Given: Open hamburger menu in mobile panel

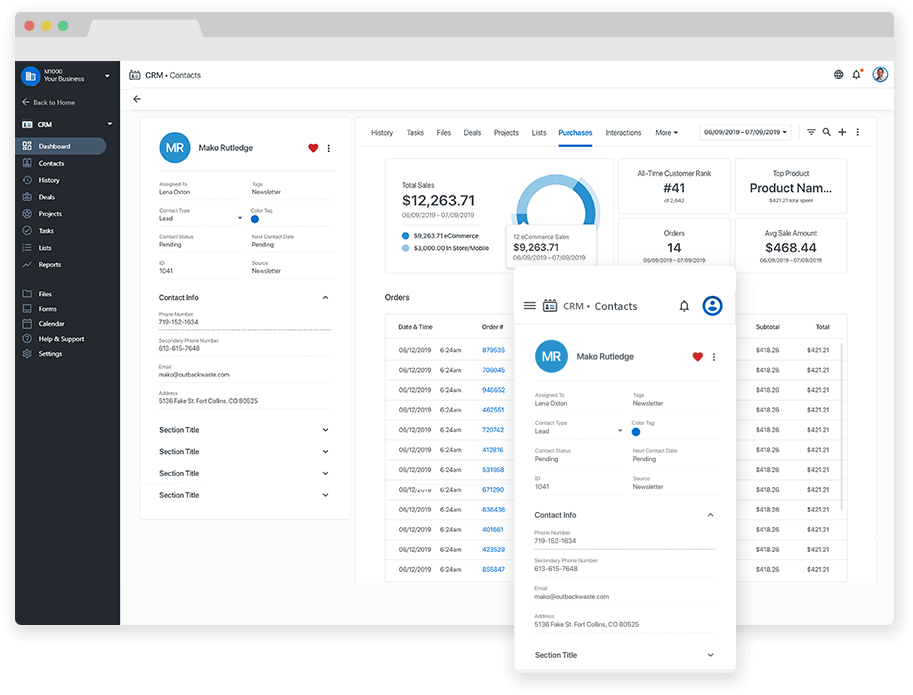Looking at the screenshot, I should (529, 306).
